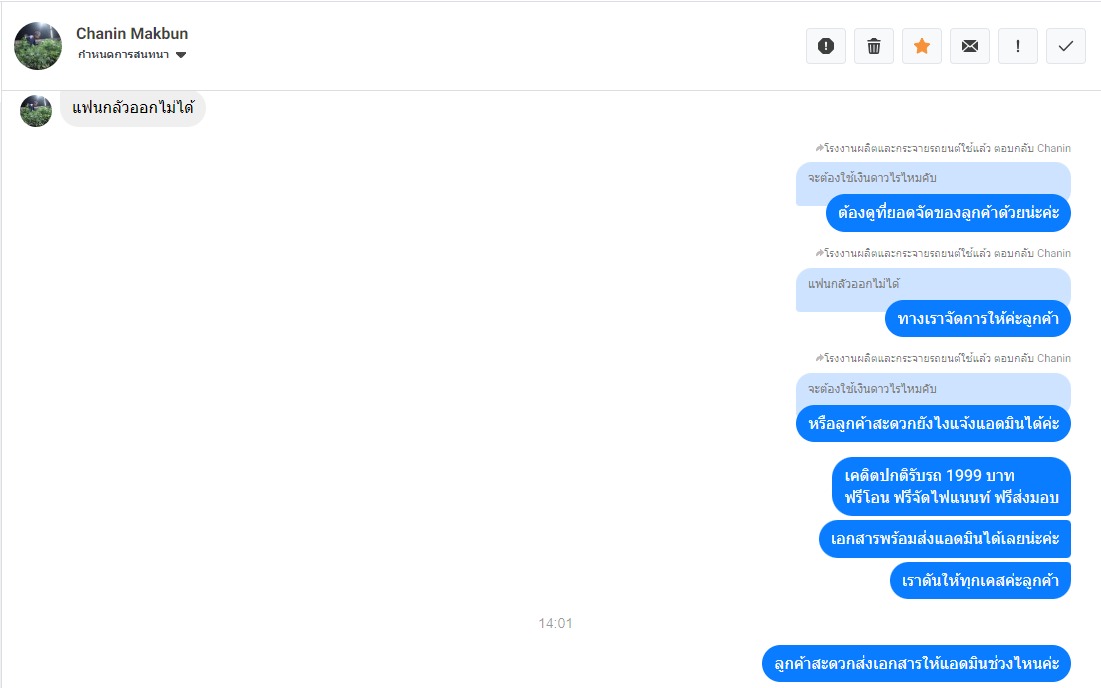Click small avatar beside แฟนกลัวออกไม่ได้ message
This screenshot has height=688, width=1101.
coord(36,110)
